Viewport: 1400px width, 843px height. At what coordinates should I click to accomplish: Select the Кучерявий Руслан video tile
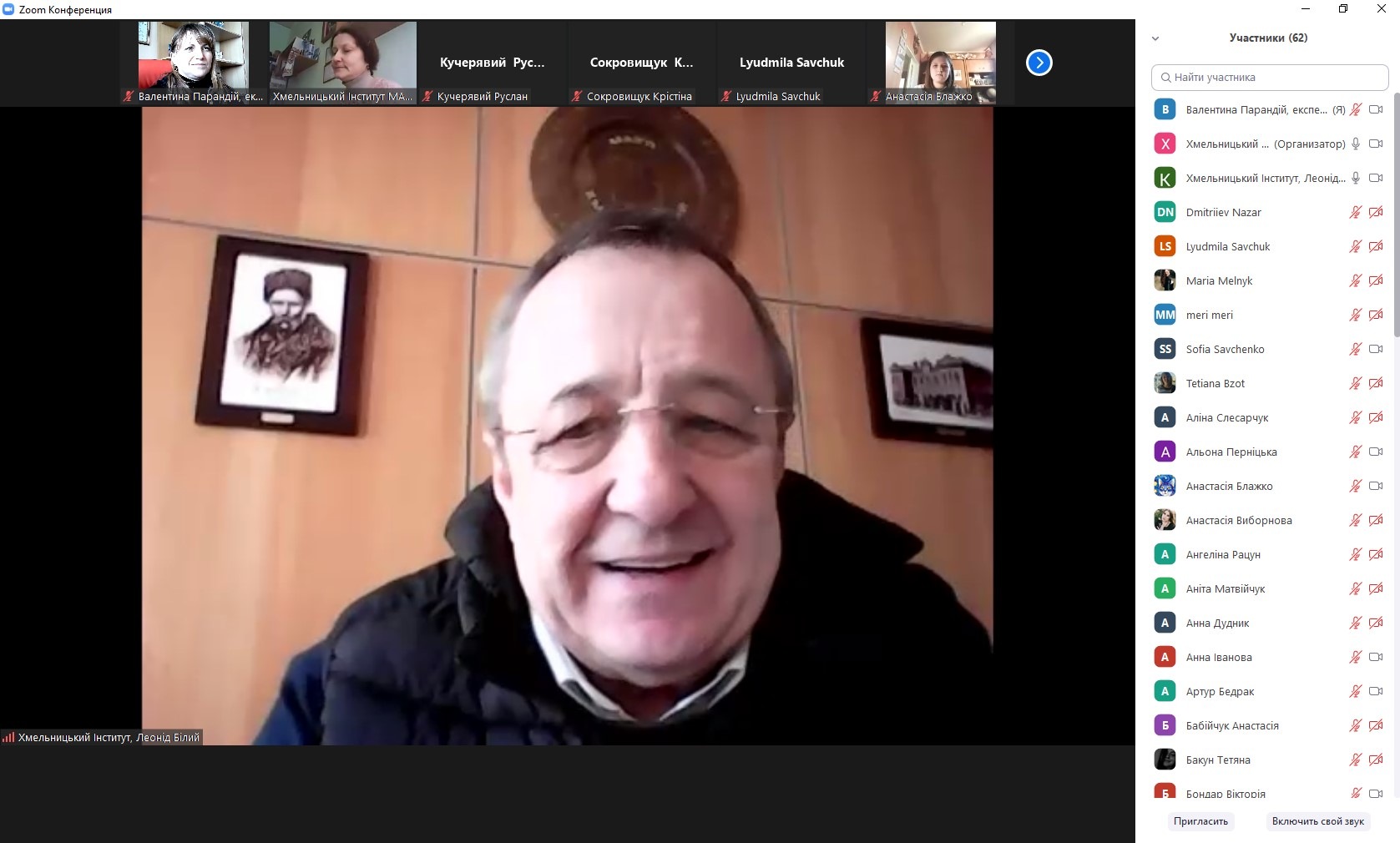[493, 63]
